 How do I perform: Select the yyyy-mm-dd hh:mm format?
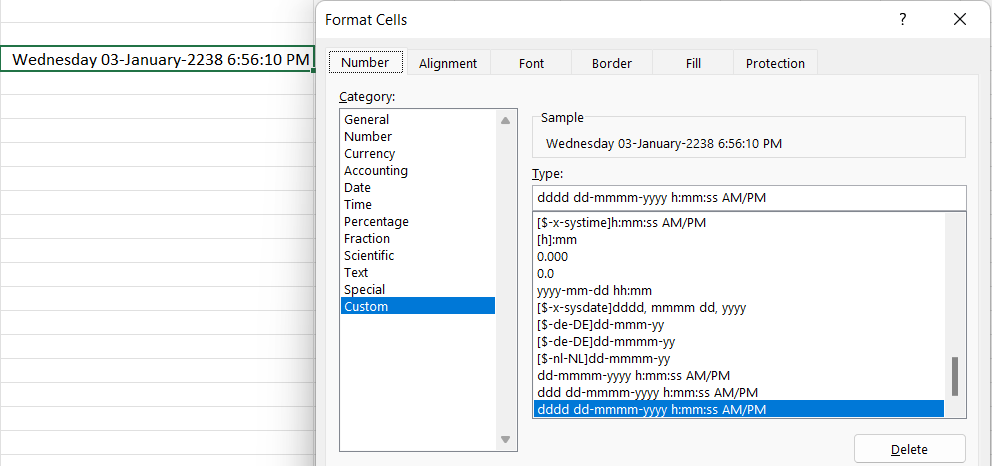pyautogui.click(x=594, y=291)
